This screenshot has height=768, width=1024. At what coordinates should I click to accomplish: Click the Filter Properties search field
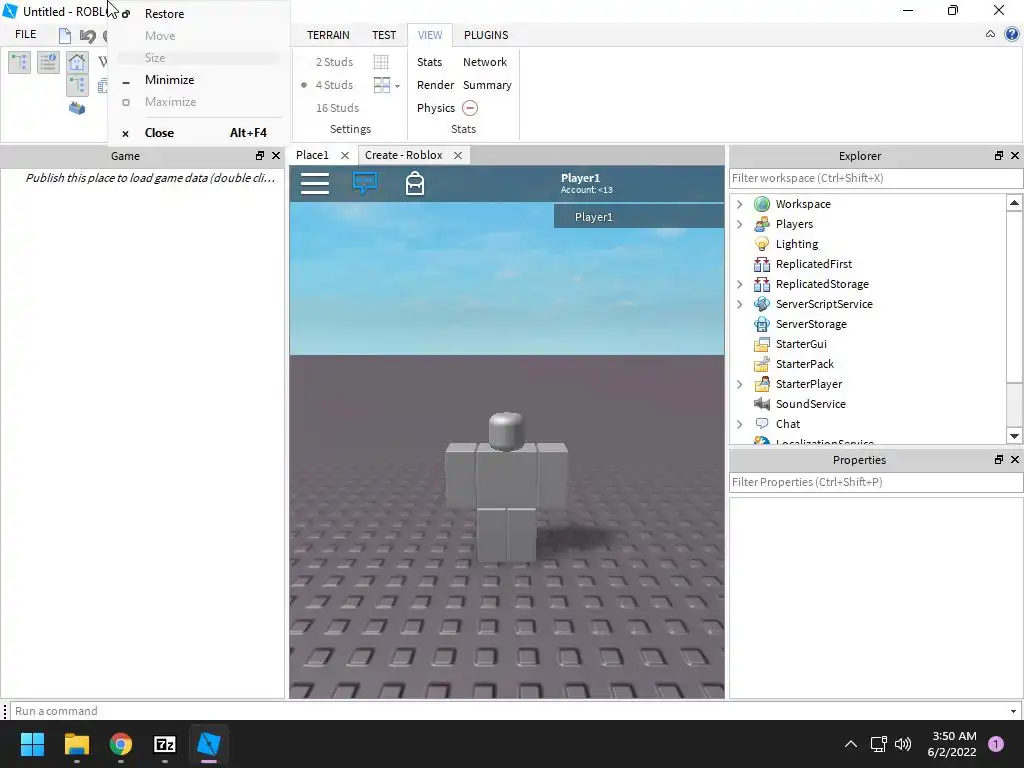pyautogui.click(x=876, y=482)
